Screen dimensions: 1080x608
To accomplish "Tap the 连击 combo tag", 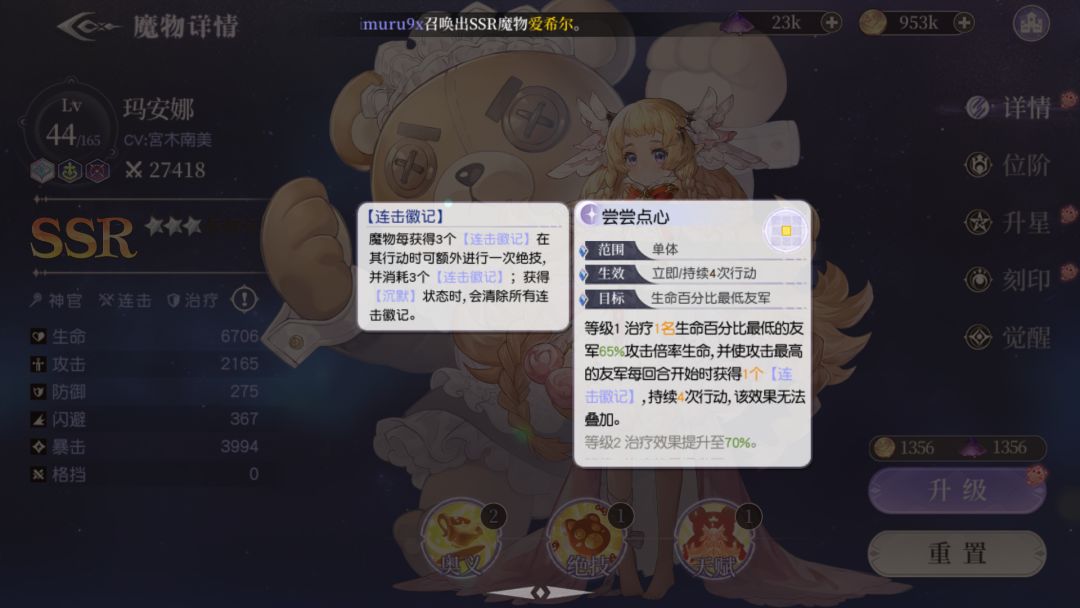I will click(x=125, y=300).
